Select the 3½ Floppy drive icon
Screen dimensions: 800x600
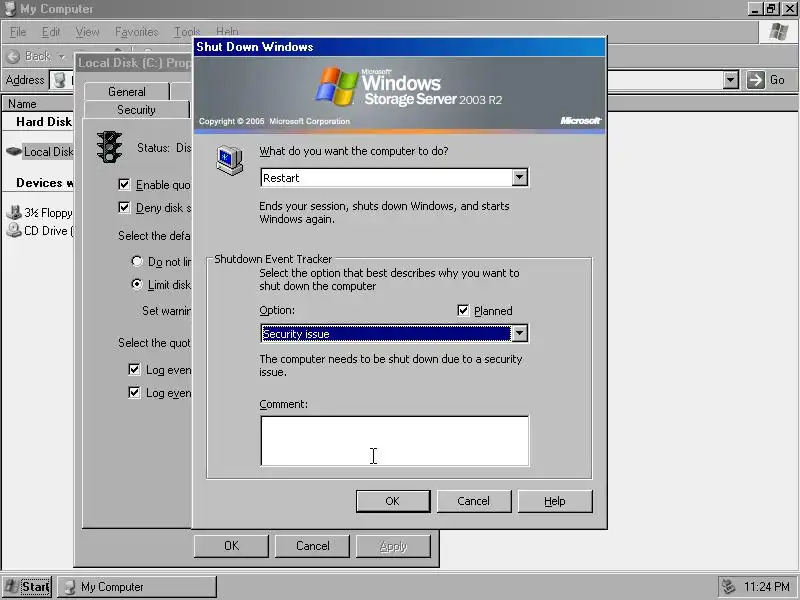(14, 211)
